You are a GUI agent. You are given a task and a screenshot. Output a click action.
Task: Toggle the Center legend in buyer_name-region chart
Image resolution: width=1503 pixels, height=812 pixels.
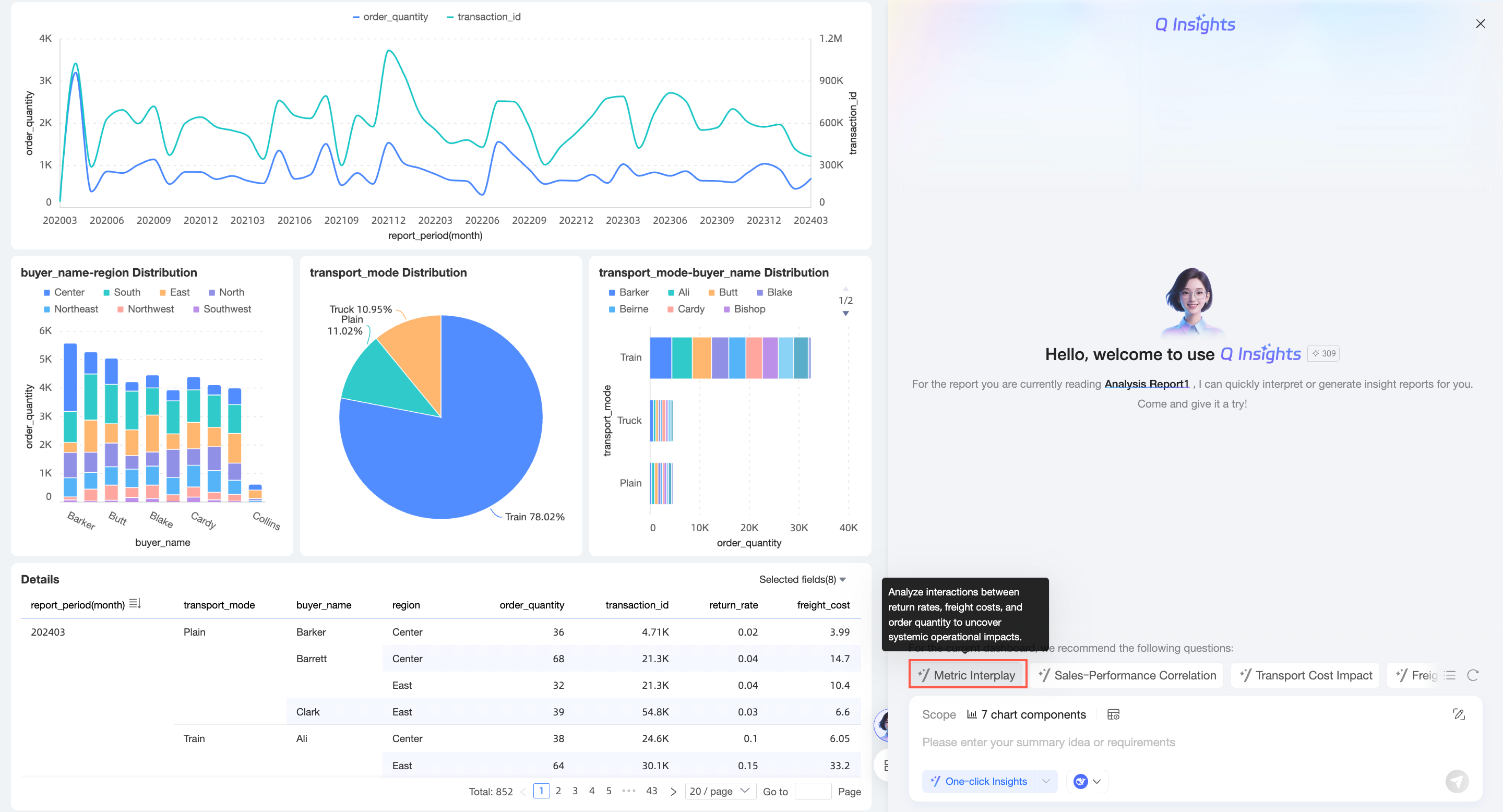click(64, 292)
